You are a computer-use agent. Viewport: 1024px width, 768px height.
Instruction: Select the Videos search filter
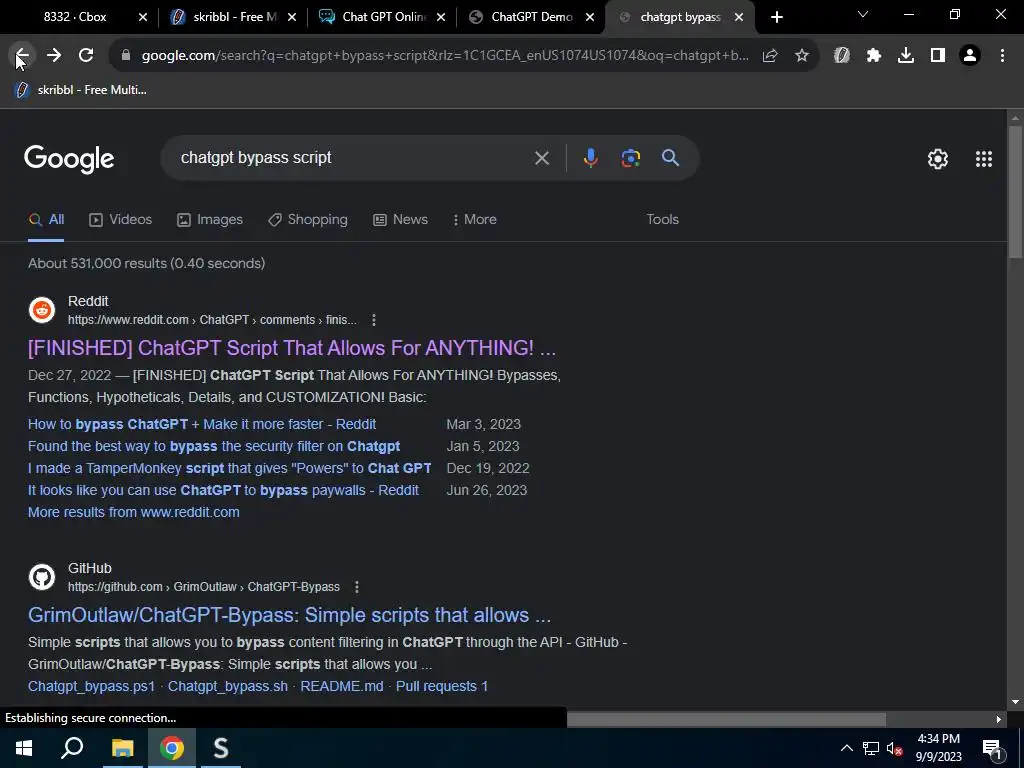coord(120,219)
